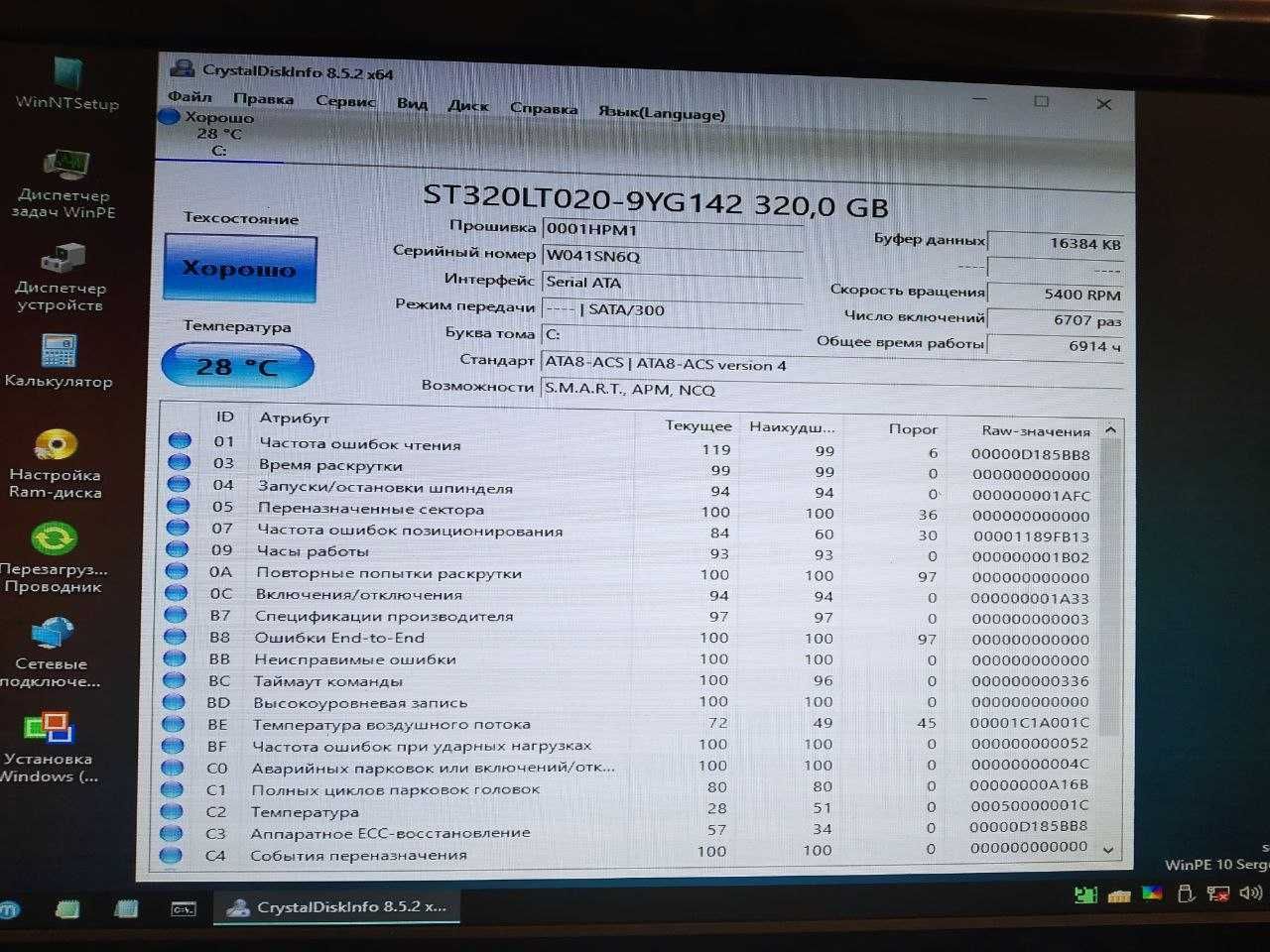
Task: Click the scroll-down arrow of attribute list
Action: pos(1108,849)
